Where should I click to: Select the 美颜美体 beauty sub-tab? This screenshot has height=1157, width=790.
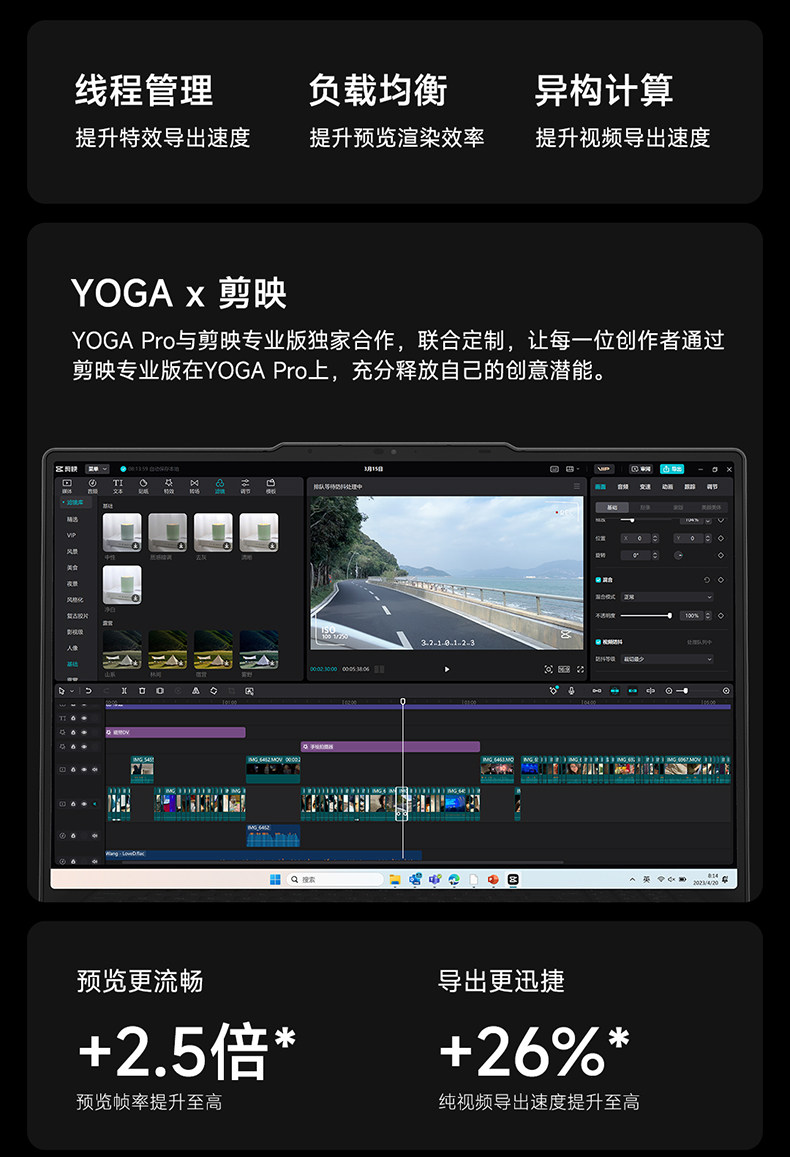712,507
